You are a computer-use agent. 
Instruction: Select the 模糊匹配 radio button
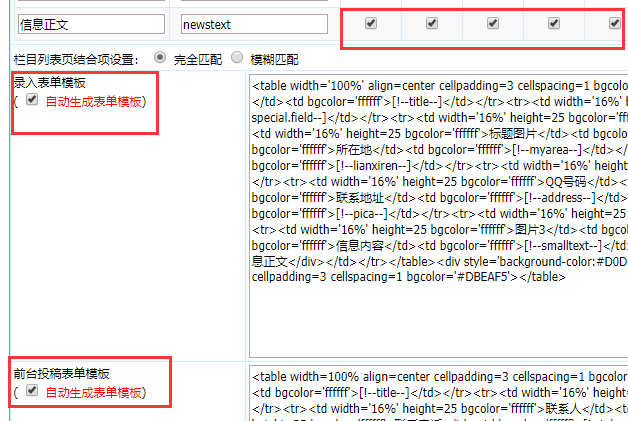(x=237, y=58)
